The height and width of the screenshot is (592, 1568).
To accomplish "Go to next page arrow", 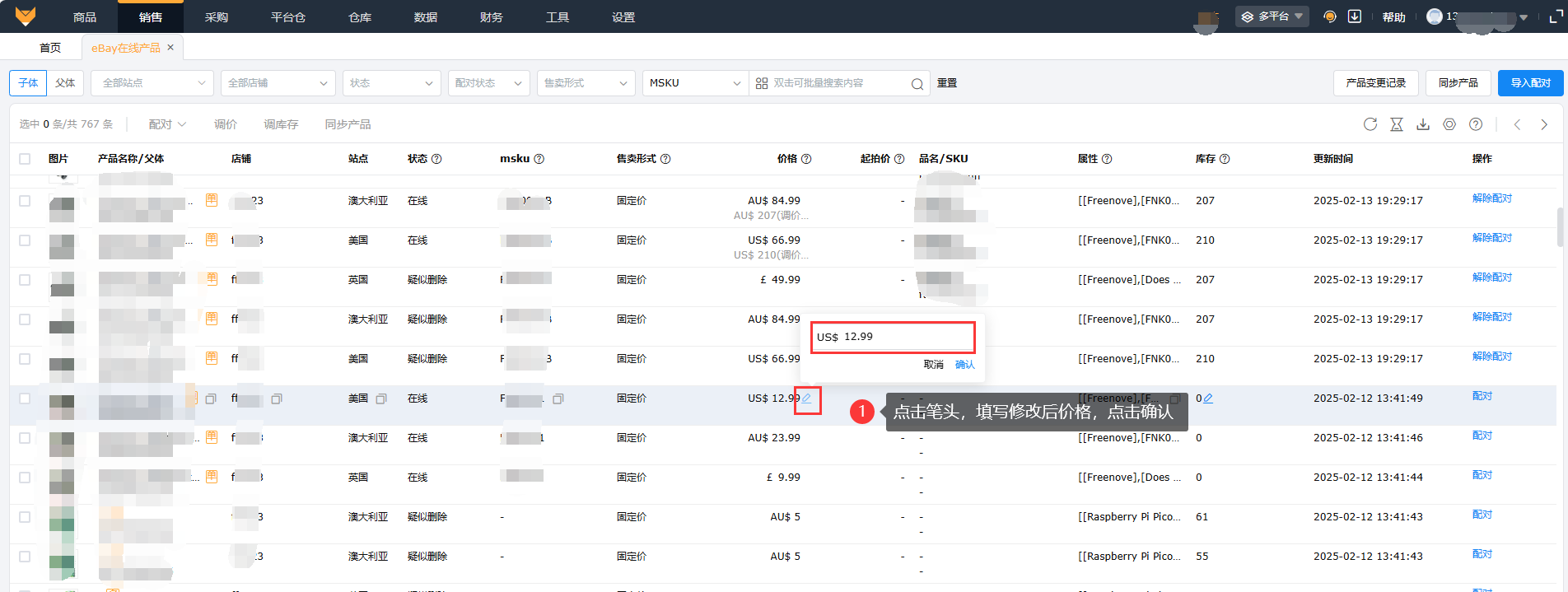I will coord(1544,124).
